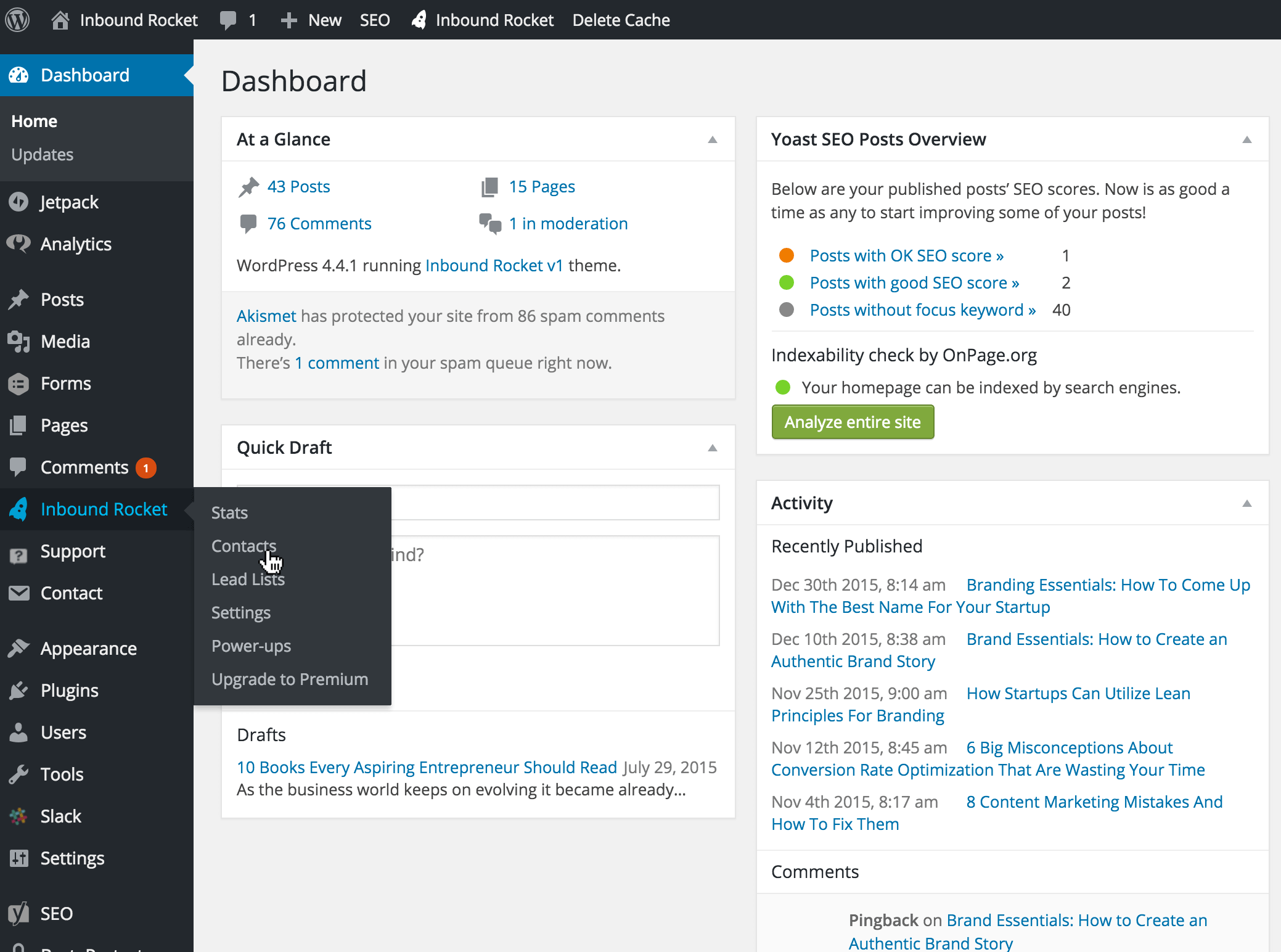Click the Forms sidebar icon

click(18, 383)
